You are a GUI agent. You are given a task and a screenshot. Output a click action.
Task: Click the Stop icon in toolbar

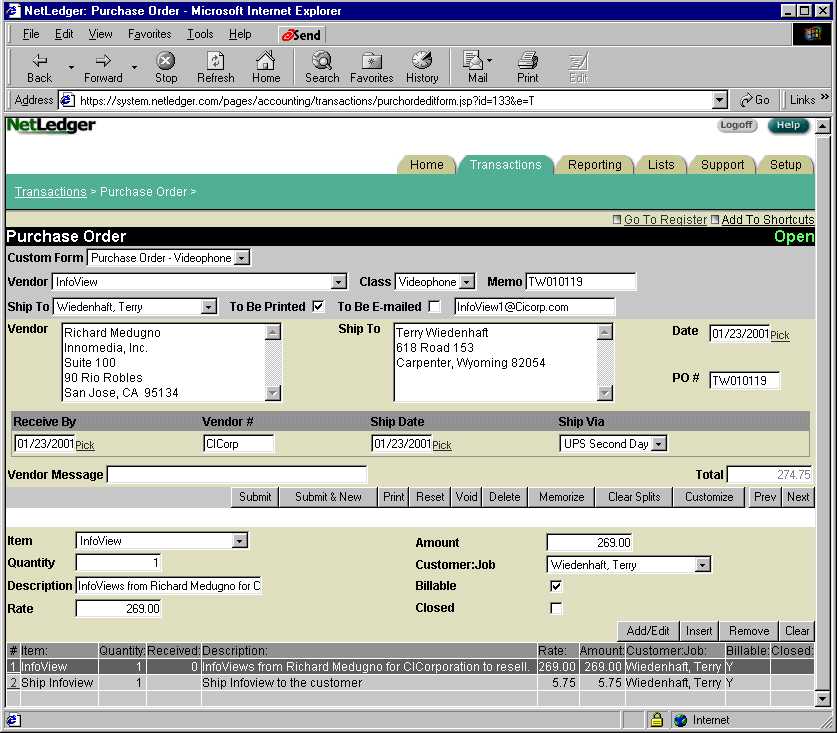click(165, 60)
